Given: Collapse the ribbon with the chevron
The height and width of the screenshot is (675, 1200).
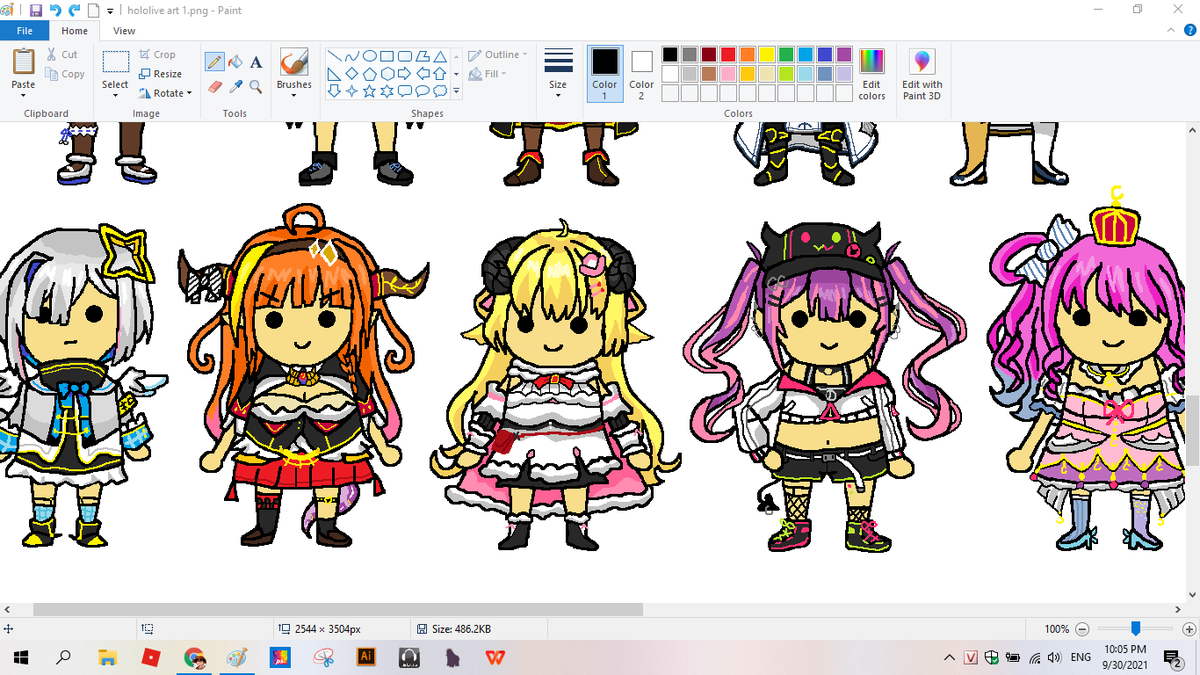Looking at the screenshot, I should [1172, 31].
